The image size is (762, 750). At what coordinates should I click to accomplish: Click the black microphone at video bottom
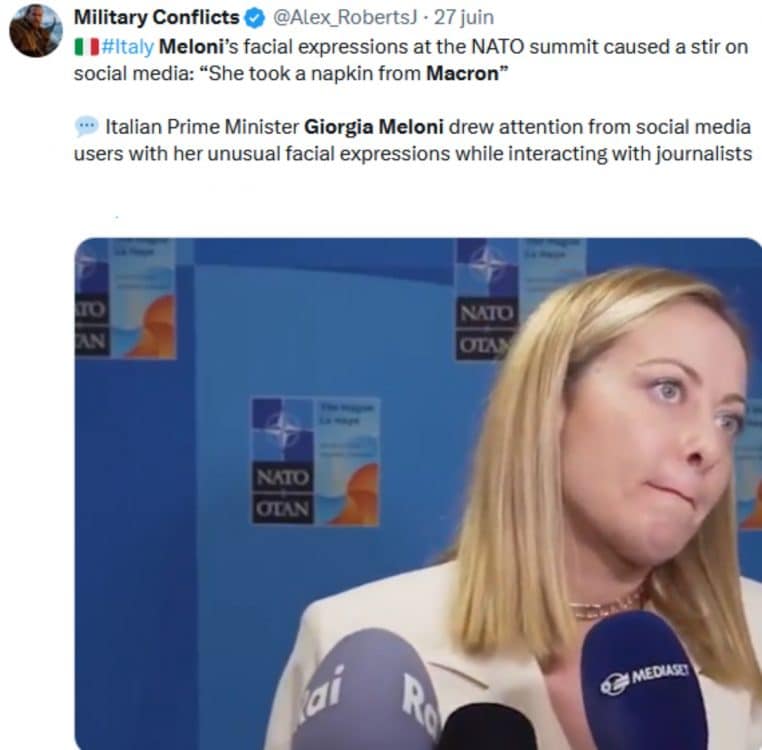point(487,727)
